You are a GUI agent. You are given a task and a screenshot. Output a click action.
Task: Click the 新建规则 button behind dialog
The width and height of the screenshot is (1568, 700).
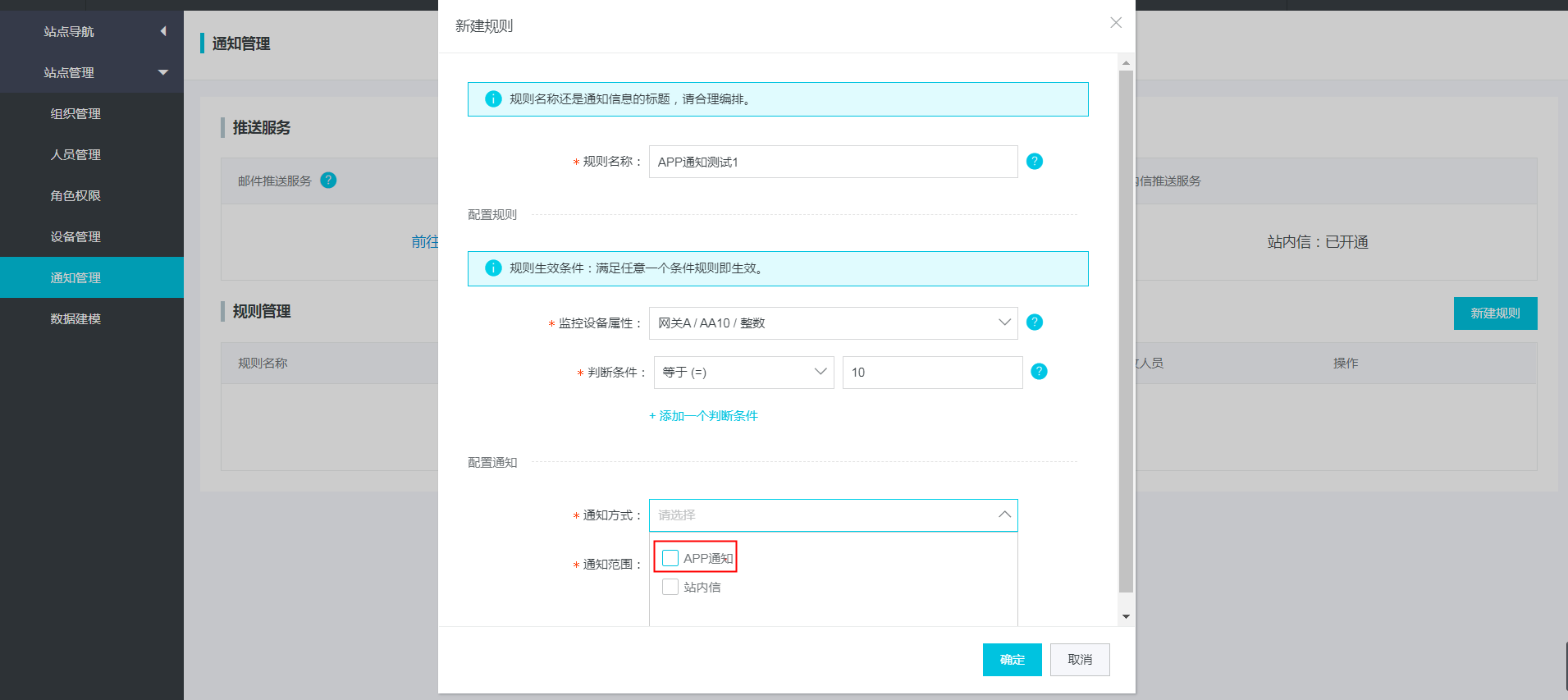pyautogui.click(x=1495, y=313)
